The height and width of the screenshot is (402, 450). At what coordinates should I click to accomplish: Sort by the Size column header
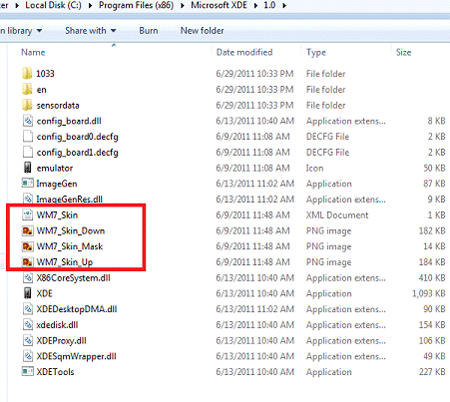(x=403, y=52)
